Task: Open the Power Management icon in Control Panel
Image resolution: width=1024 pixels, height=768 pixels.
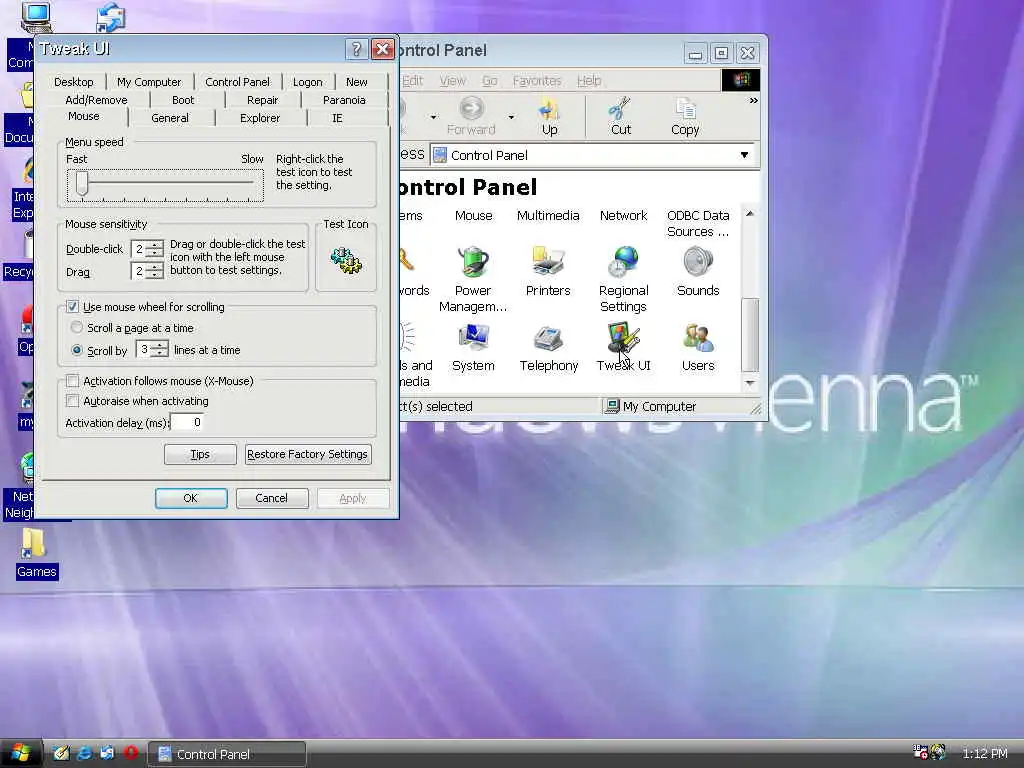Action: (473, 262)
